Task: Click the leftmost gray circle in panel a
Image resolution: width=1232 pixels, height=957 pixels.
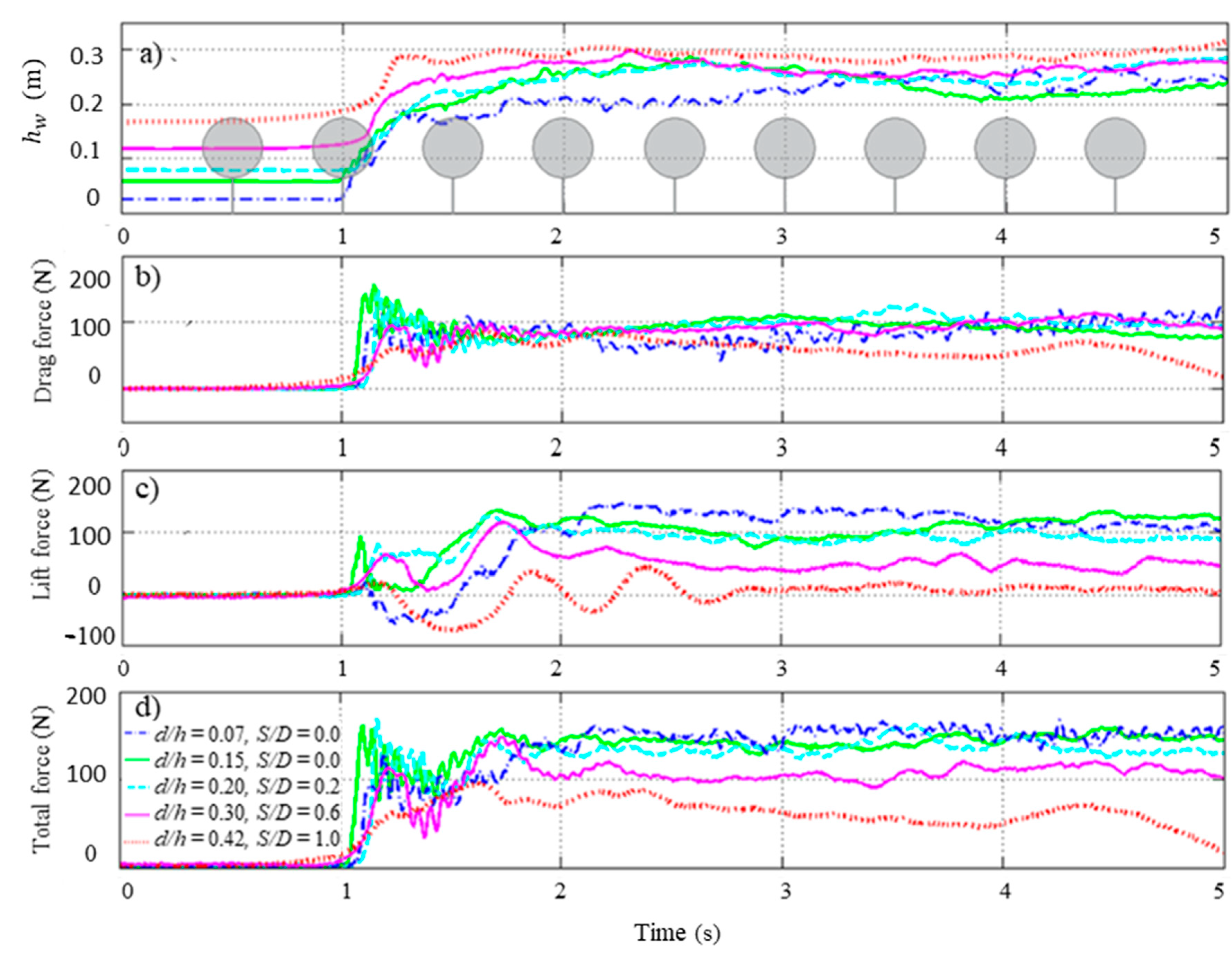Action: tap(232, 148)
